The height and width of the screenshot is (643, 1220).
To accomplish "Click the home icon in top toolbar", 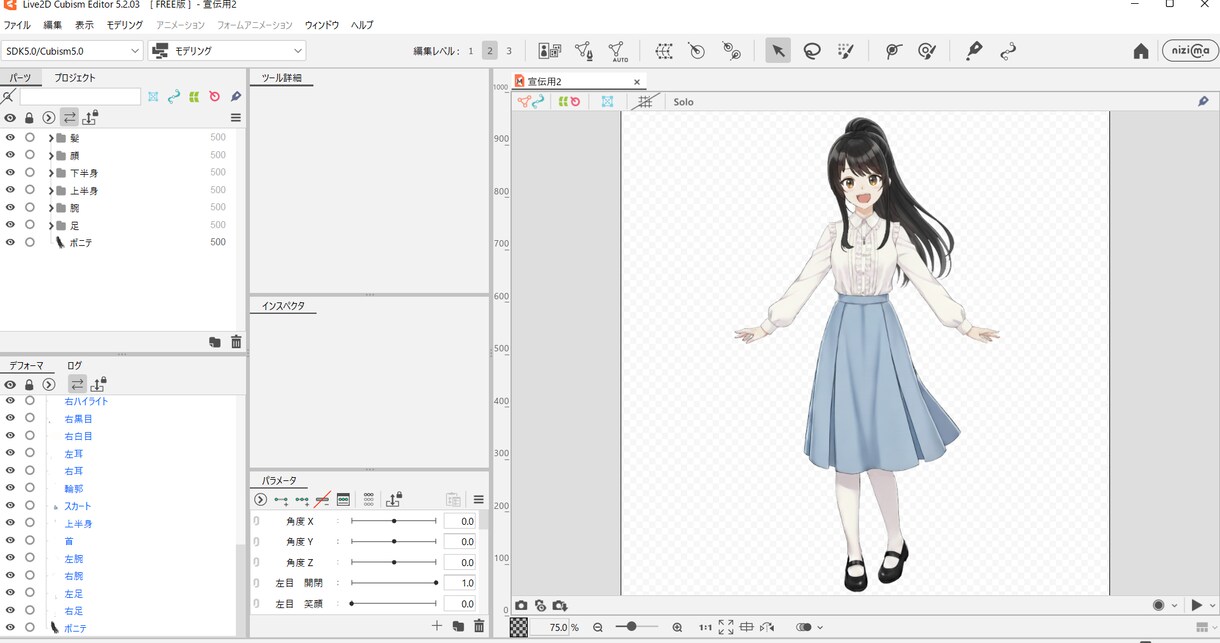I will [1141, 51].
